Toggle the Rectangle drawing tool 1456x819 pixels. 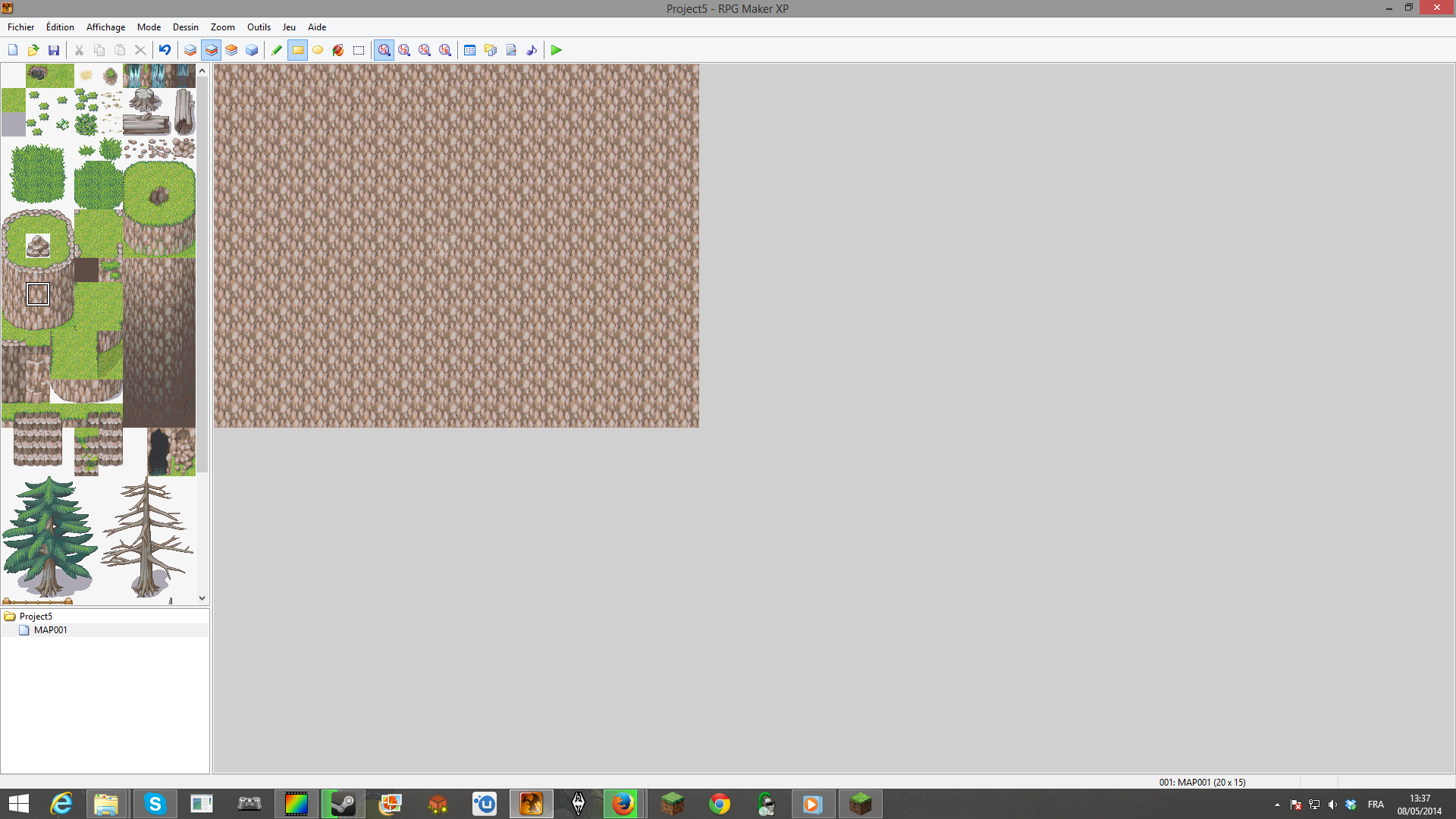(297, 50)
